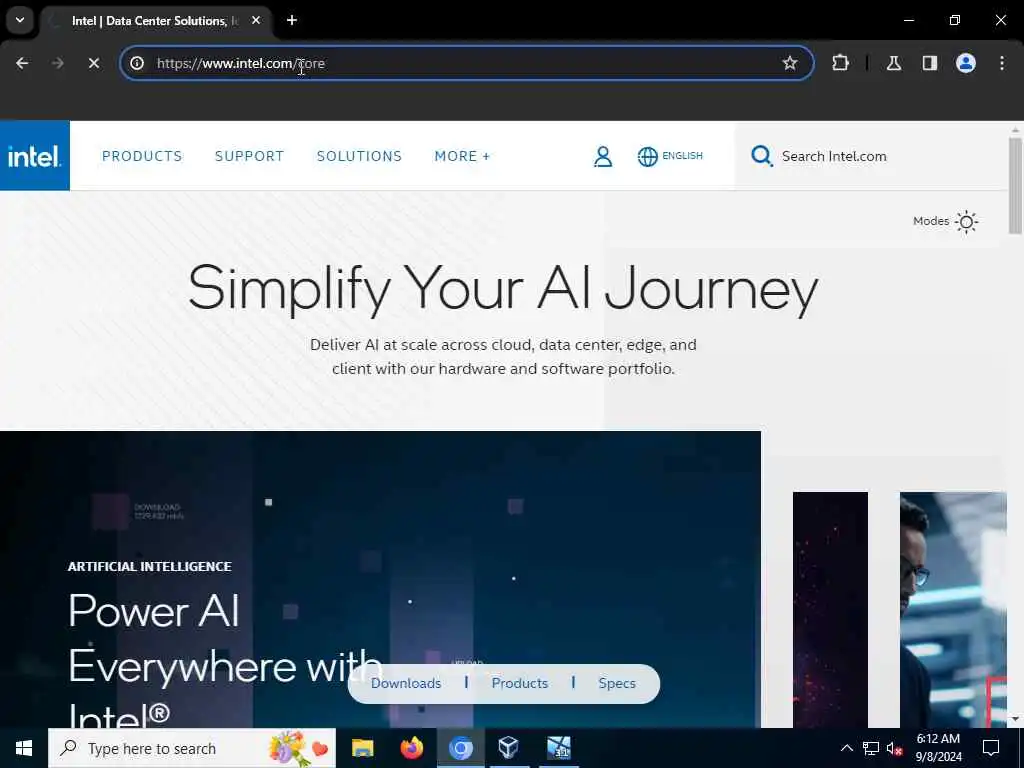Open VirtualBox cube icon in taskbar
This screenshot has width=1024, height=768.
tap(508, 748)
